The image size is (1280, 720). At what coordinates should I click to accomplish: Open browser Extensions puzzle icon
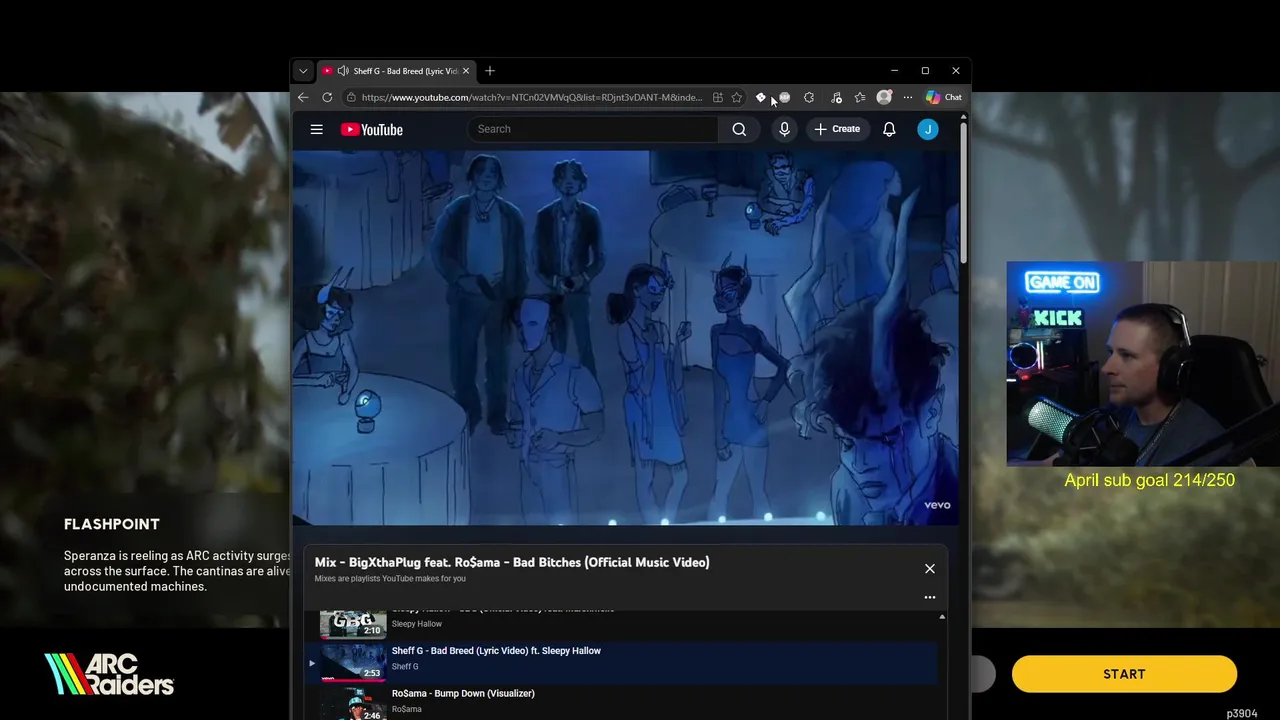tap(809, 97)
